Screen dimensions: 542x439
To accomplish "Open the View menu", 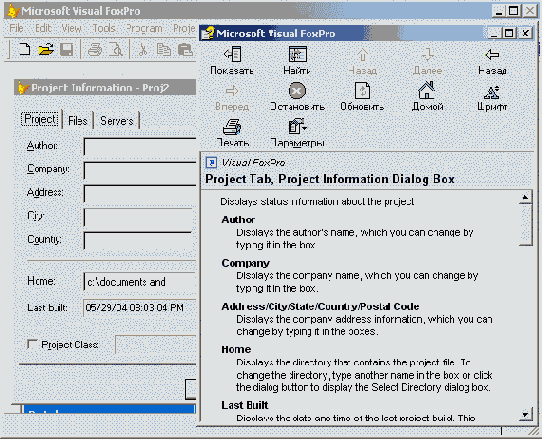I will (71, 28).
